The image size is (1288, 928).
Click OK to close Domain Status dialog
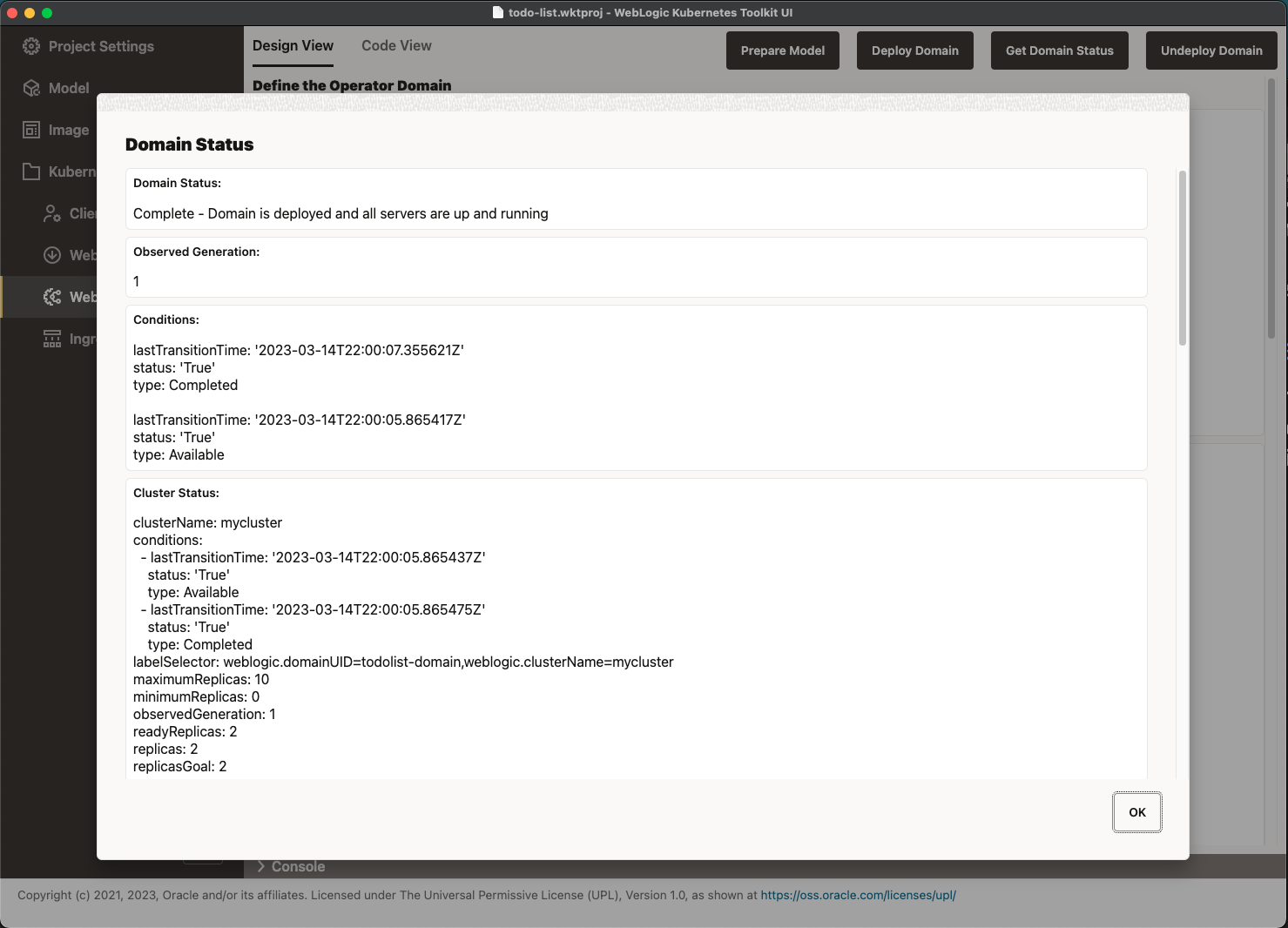[x=1137, y=812]
